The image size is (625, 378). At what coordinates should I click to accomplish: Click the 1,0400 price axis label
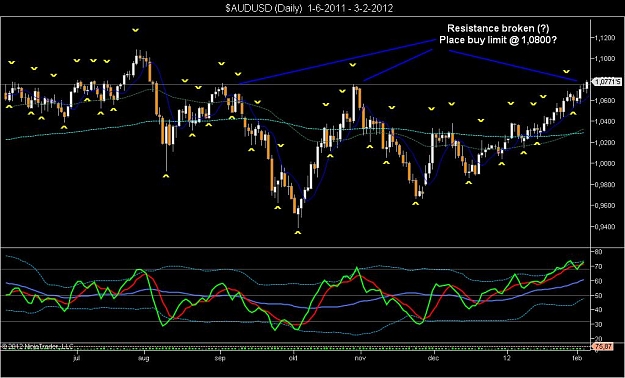click(x=605, y=121)
